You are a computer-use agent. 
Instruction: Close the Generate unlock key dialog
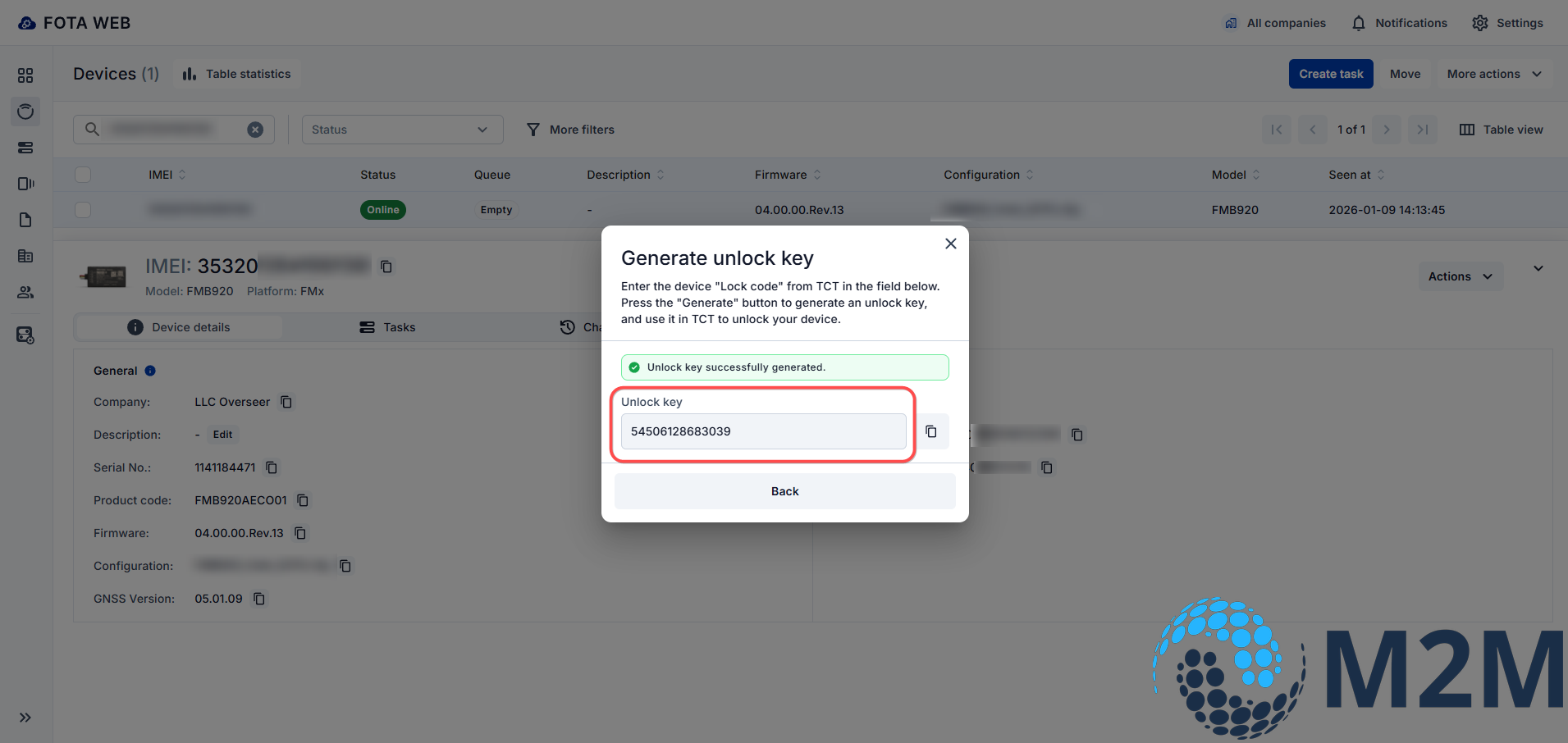click(x=950, y=244)
